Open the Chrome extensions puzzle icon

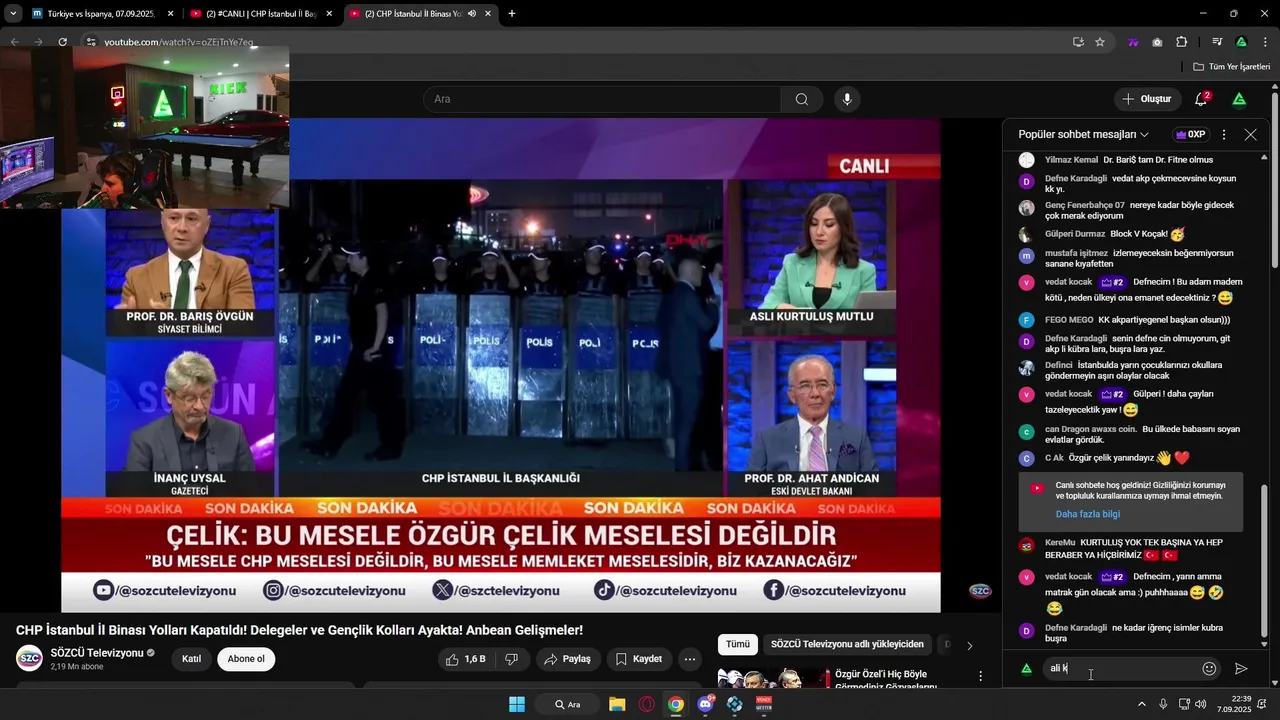1181,42
